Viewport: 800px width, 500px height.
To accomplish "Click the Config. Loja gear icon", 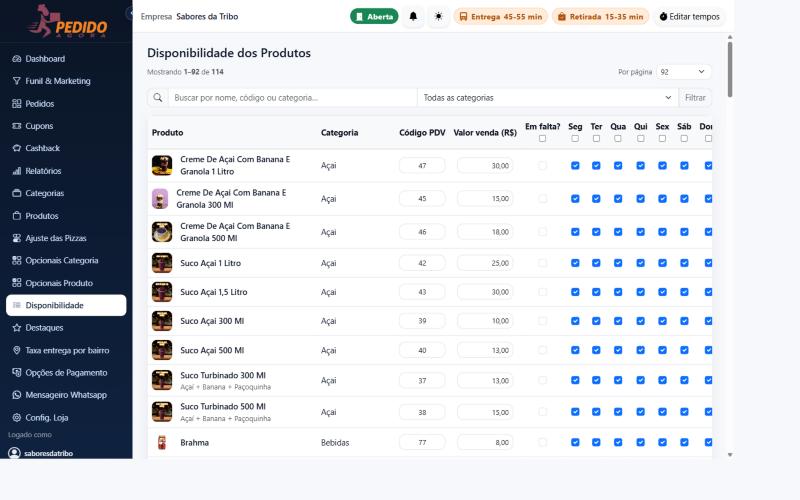I will tap(16, 418).
